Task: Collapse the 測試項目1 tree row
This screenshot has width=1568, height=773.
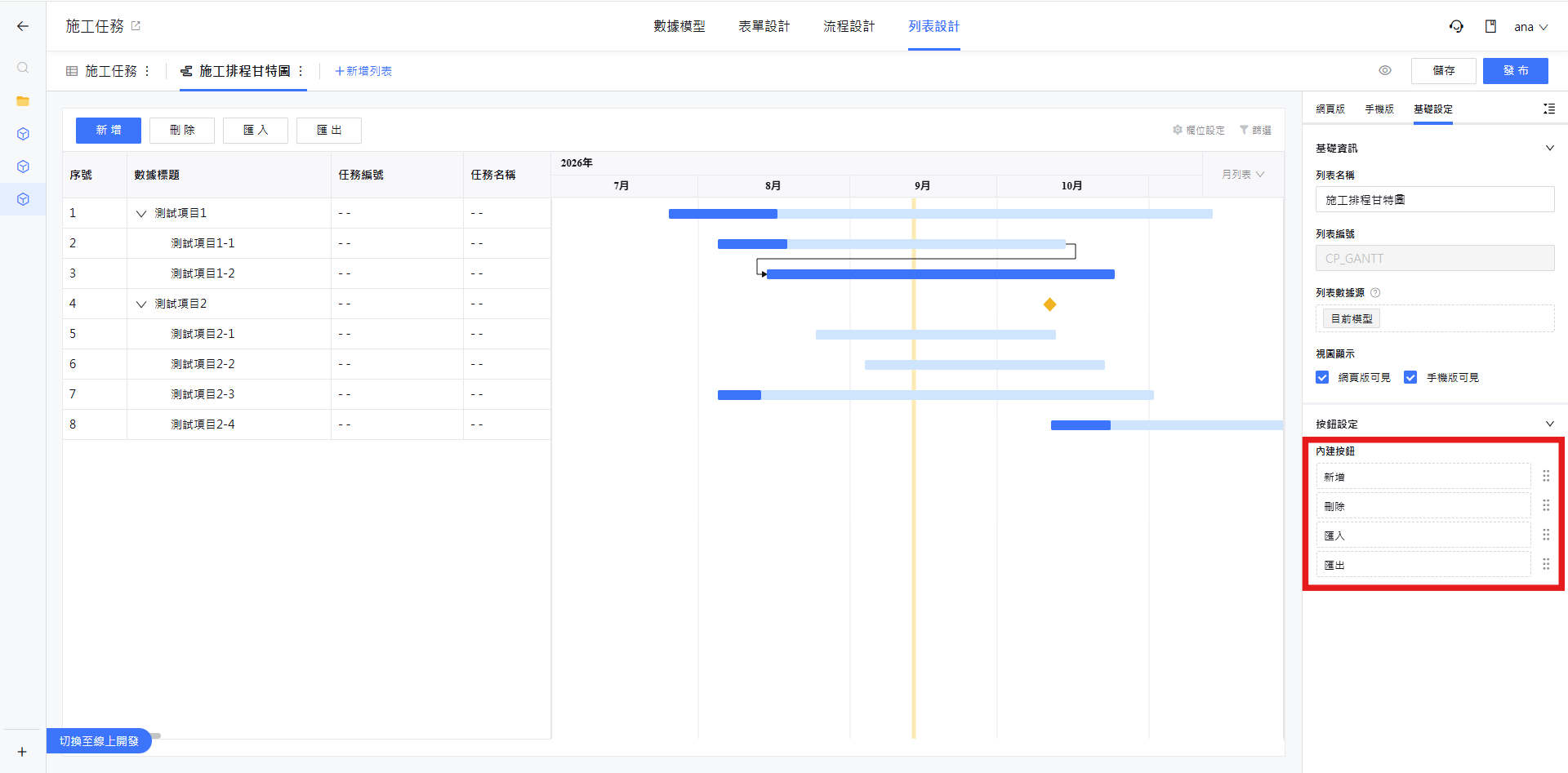Action: tap(141, 213)
